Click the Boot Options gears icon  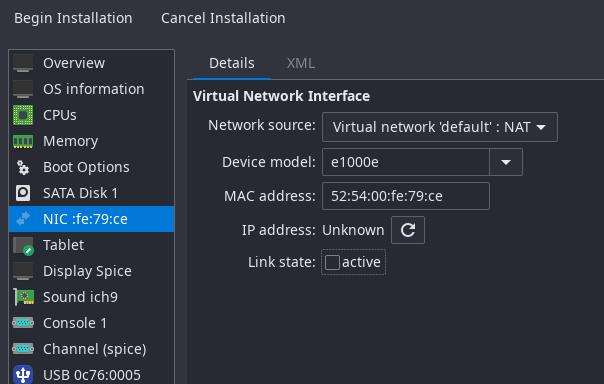[x=23, y=167]
